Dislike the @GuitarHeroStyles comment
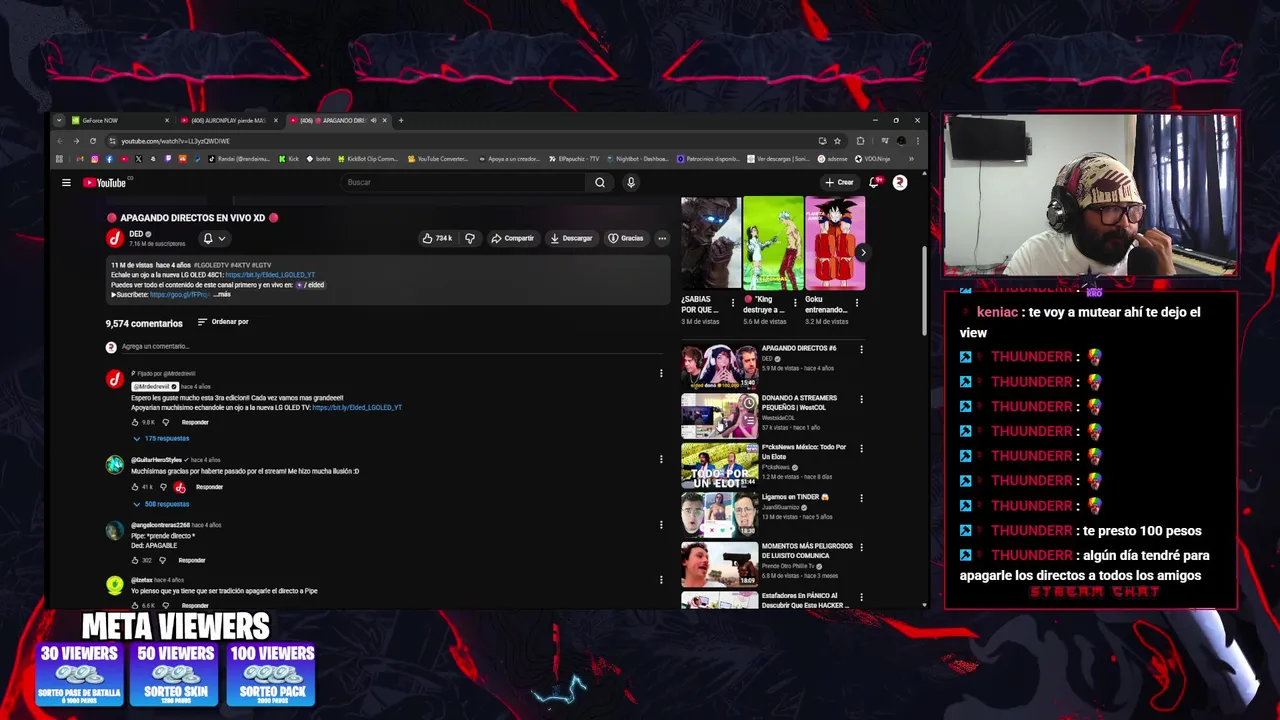1280x720 pixels. pyautogui.click(x=163, y=487)
